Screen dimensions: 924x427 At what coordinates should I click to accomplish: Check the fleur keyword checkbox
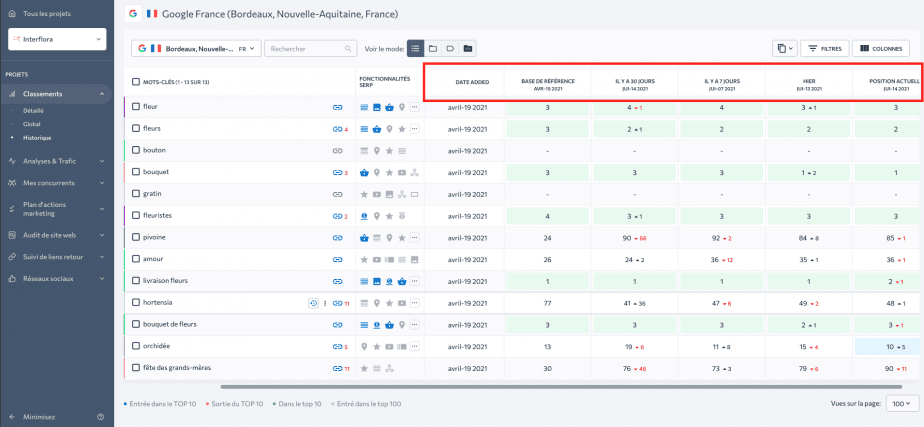point(136,107)
